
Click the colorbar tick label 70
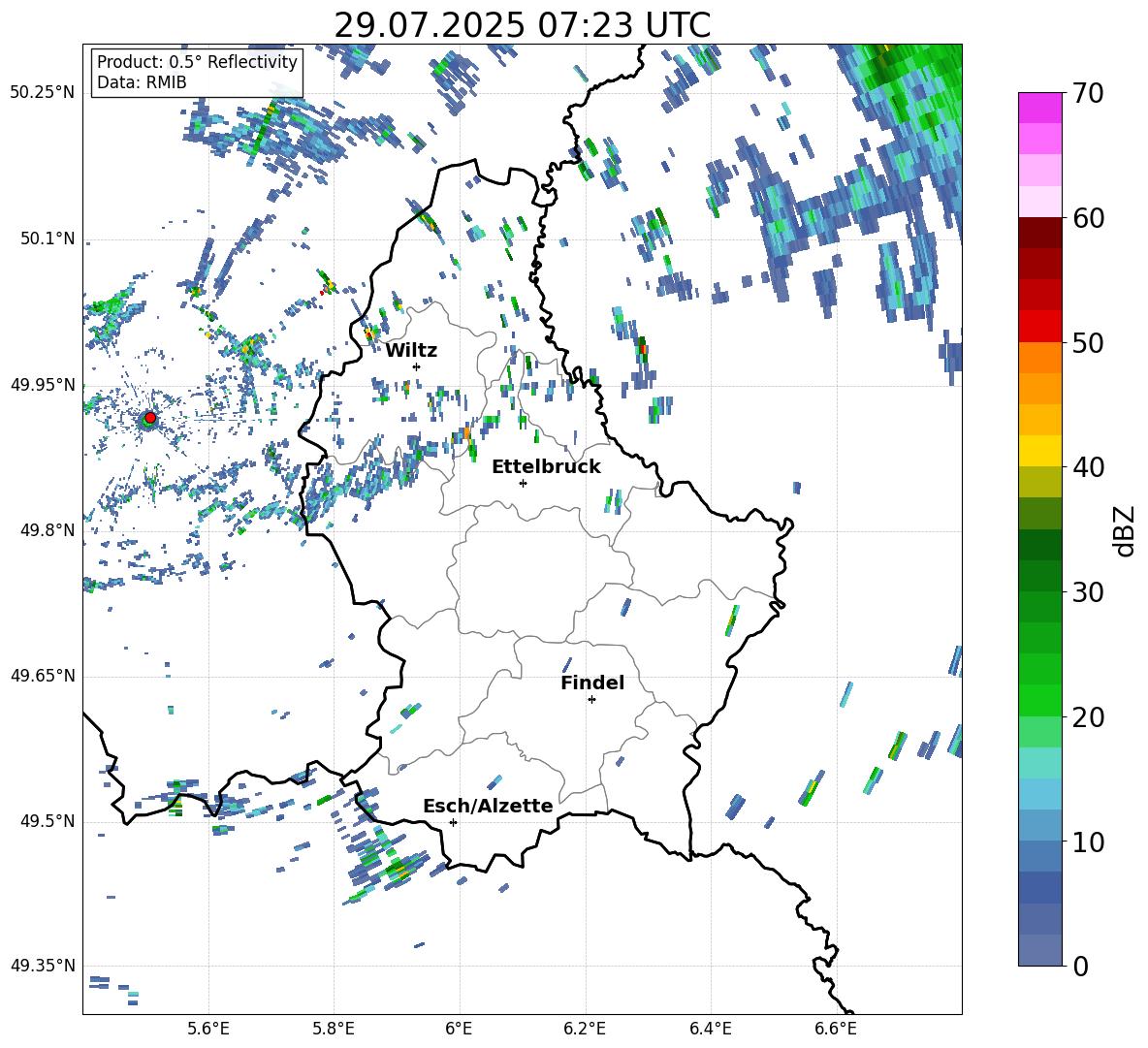pyautogui.click(x=1089, y=93)
